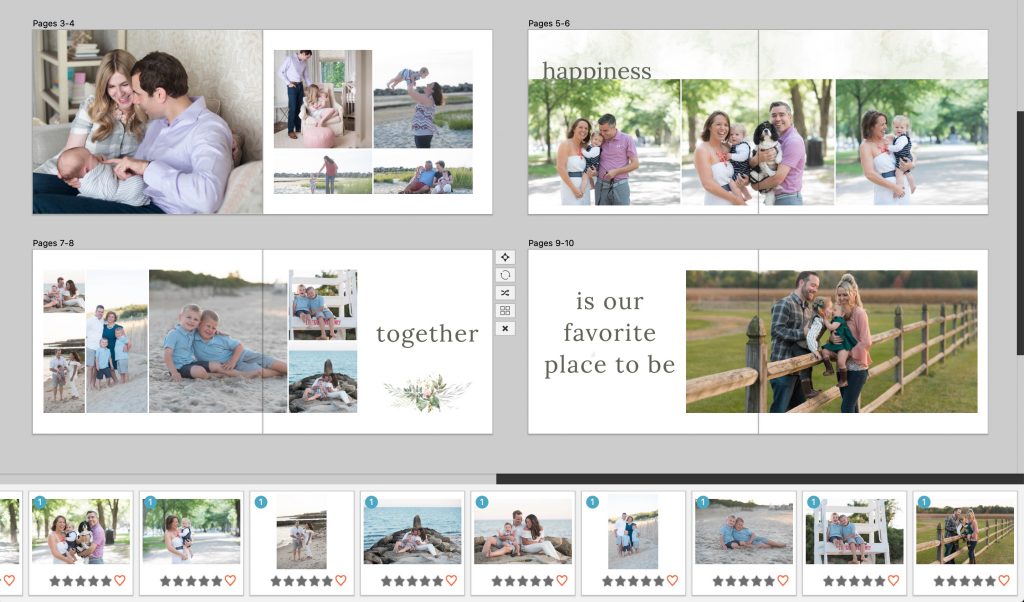Set third star on couple-sitting-on-rocks filmstrip photo
1024x602 pixels.
coord(523,580)
